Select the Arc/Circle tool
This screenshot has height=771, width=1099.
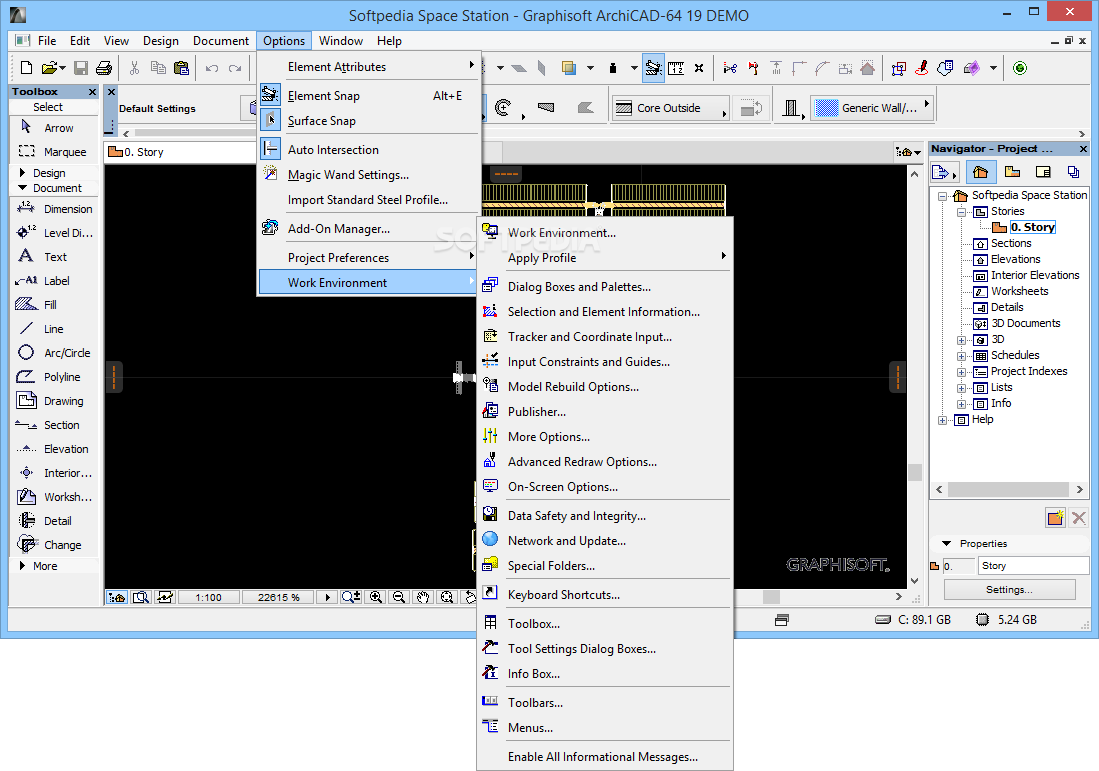tap(53, 353)
